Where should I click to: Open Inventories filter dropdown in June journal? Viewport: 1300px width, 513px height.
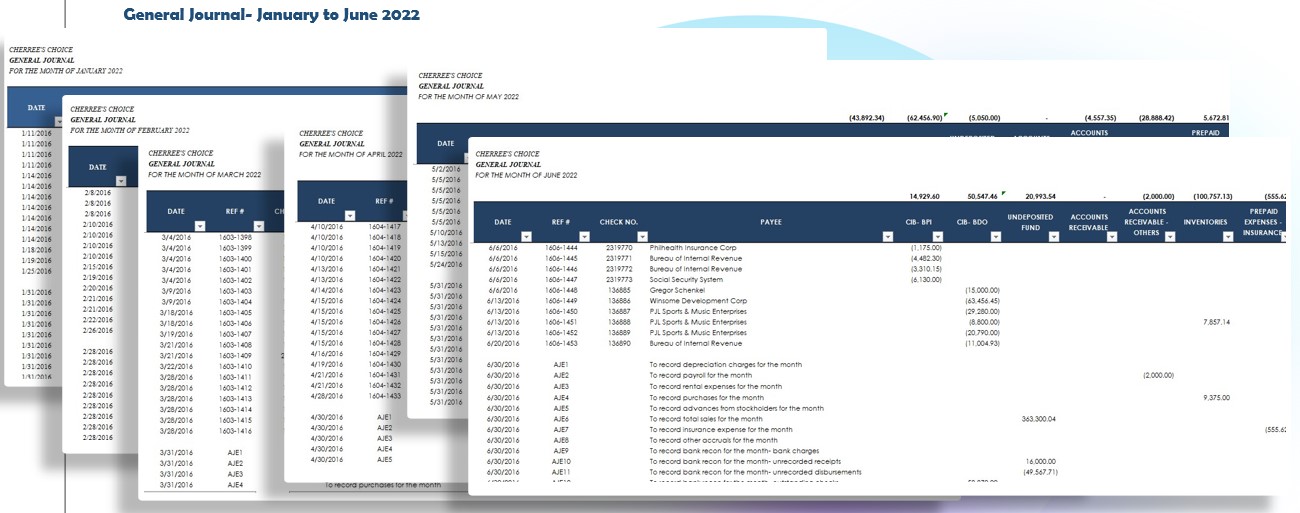pyautogui.click(x=1228, y=237)
